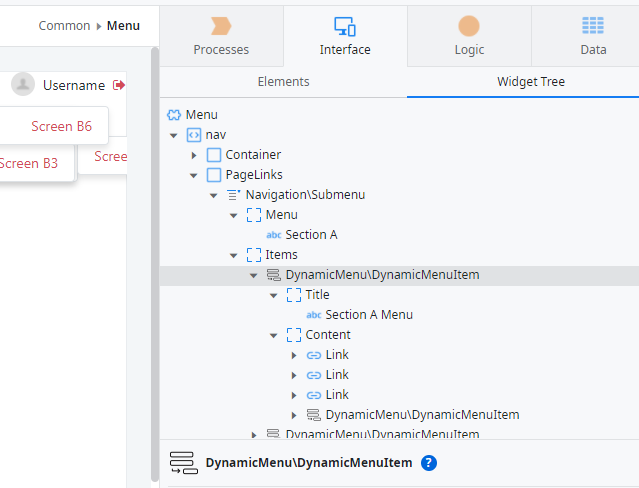Expand the first Link under Content
Screen dimensions: 639x488
coord(294,355)
